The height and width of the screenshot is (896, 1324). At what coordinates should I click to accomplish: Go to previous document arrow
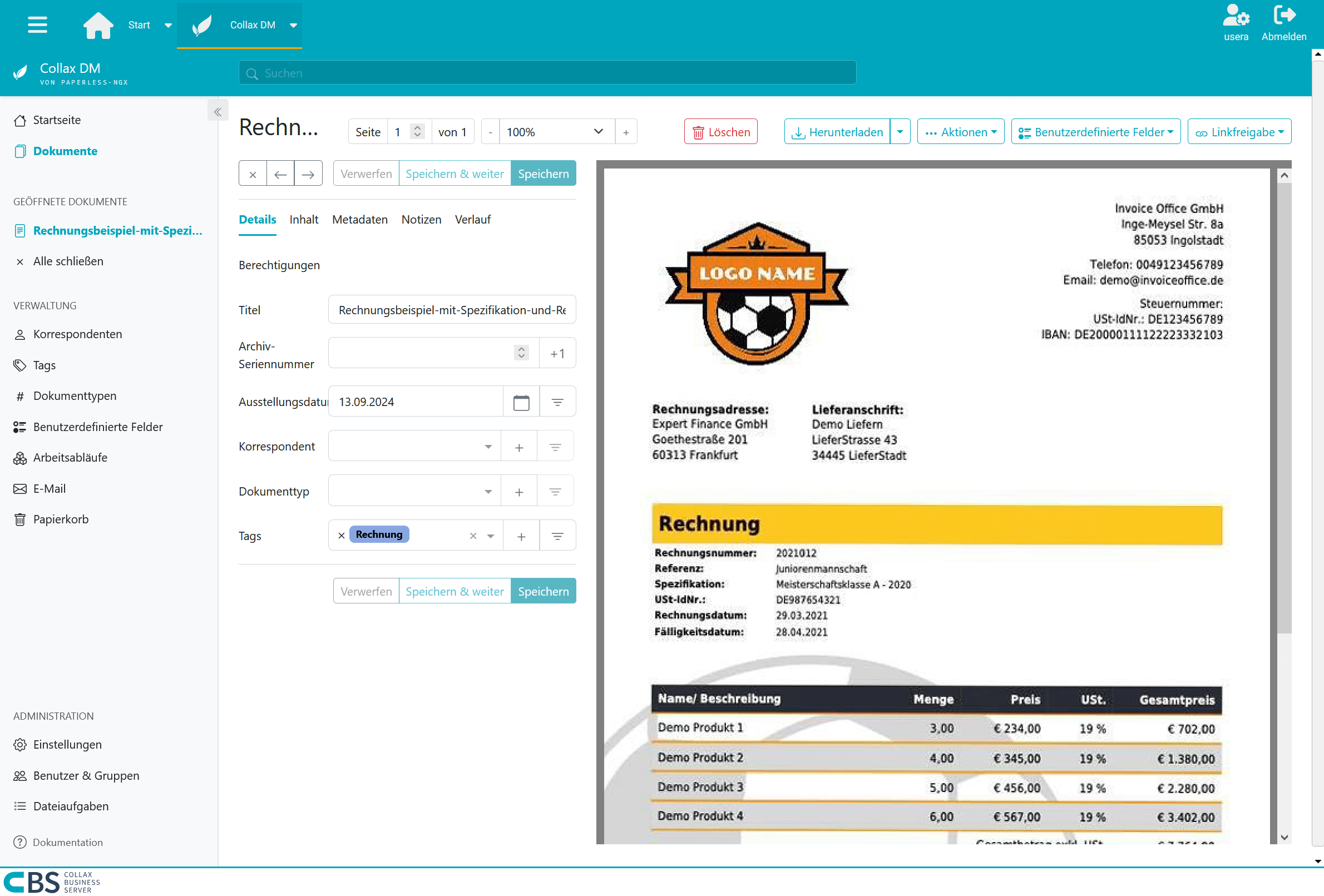[x=280, y=174]
